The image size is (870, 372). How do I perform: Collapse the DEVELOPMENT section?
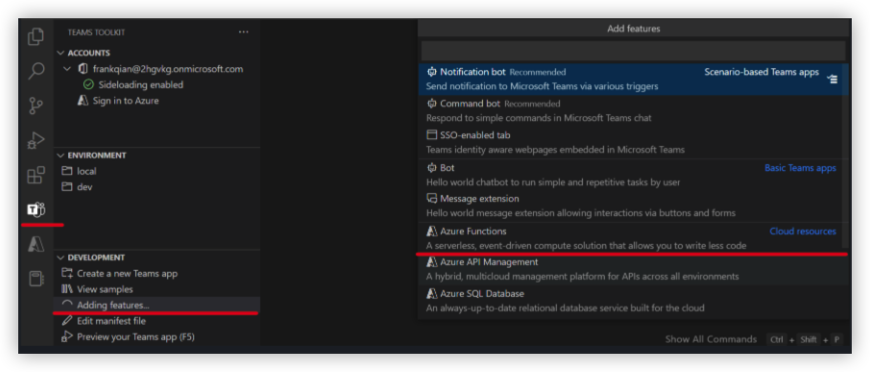click(x=60, y=258)
